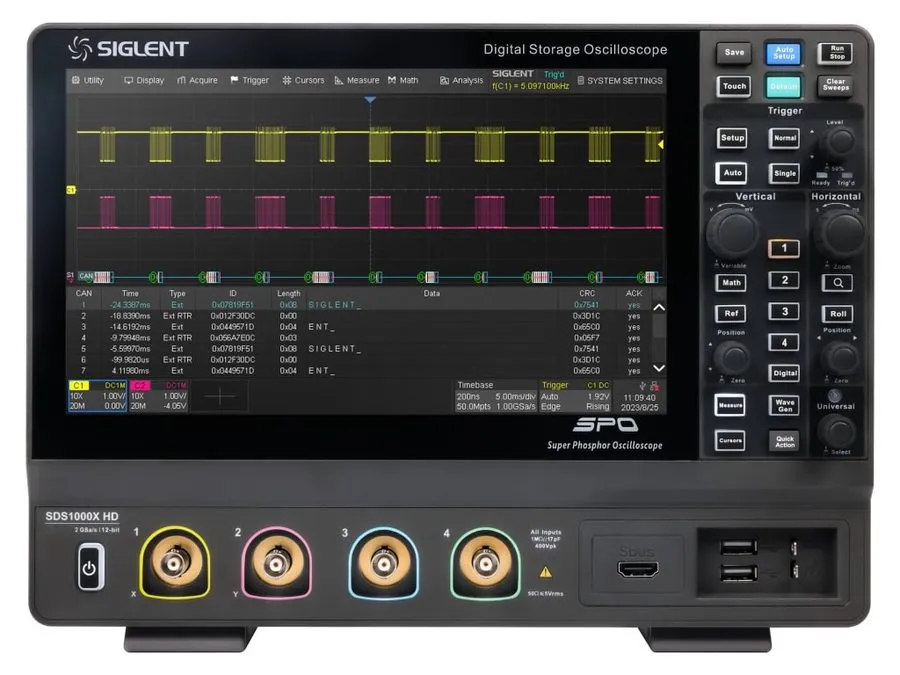
Task: Tap the USB status icon
Action: 642,386
